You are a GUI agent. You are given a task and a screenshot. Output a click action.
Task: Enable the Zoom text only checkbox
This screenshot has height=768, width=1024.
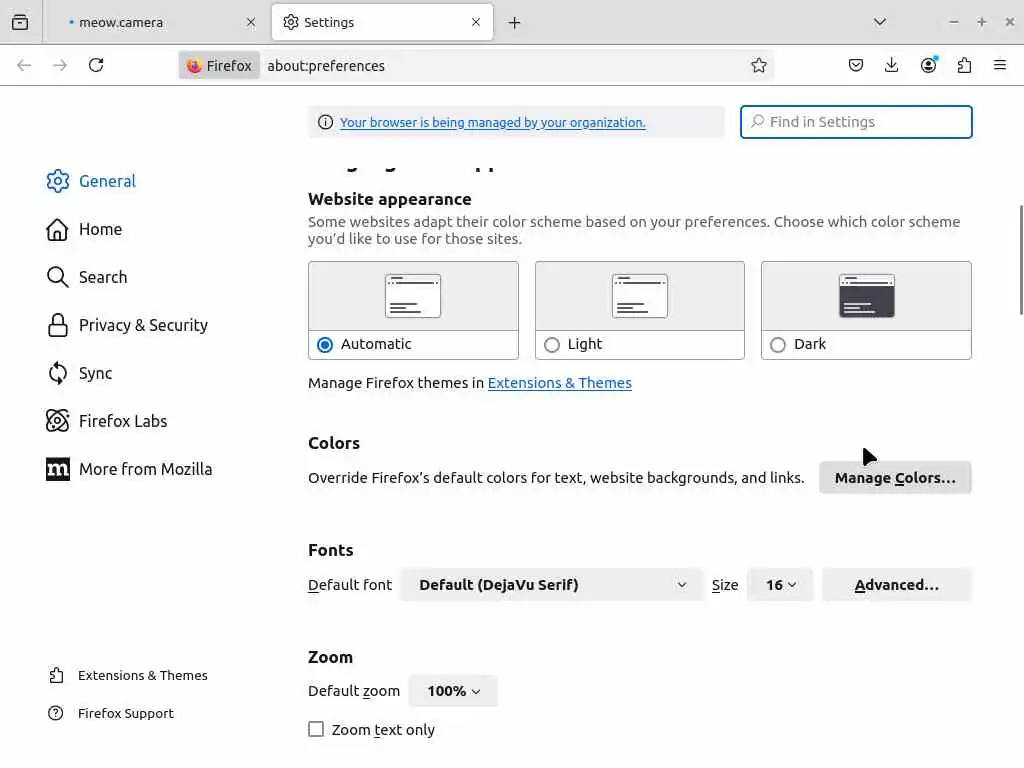(316, 729)
